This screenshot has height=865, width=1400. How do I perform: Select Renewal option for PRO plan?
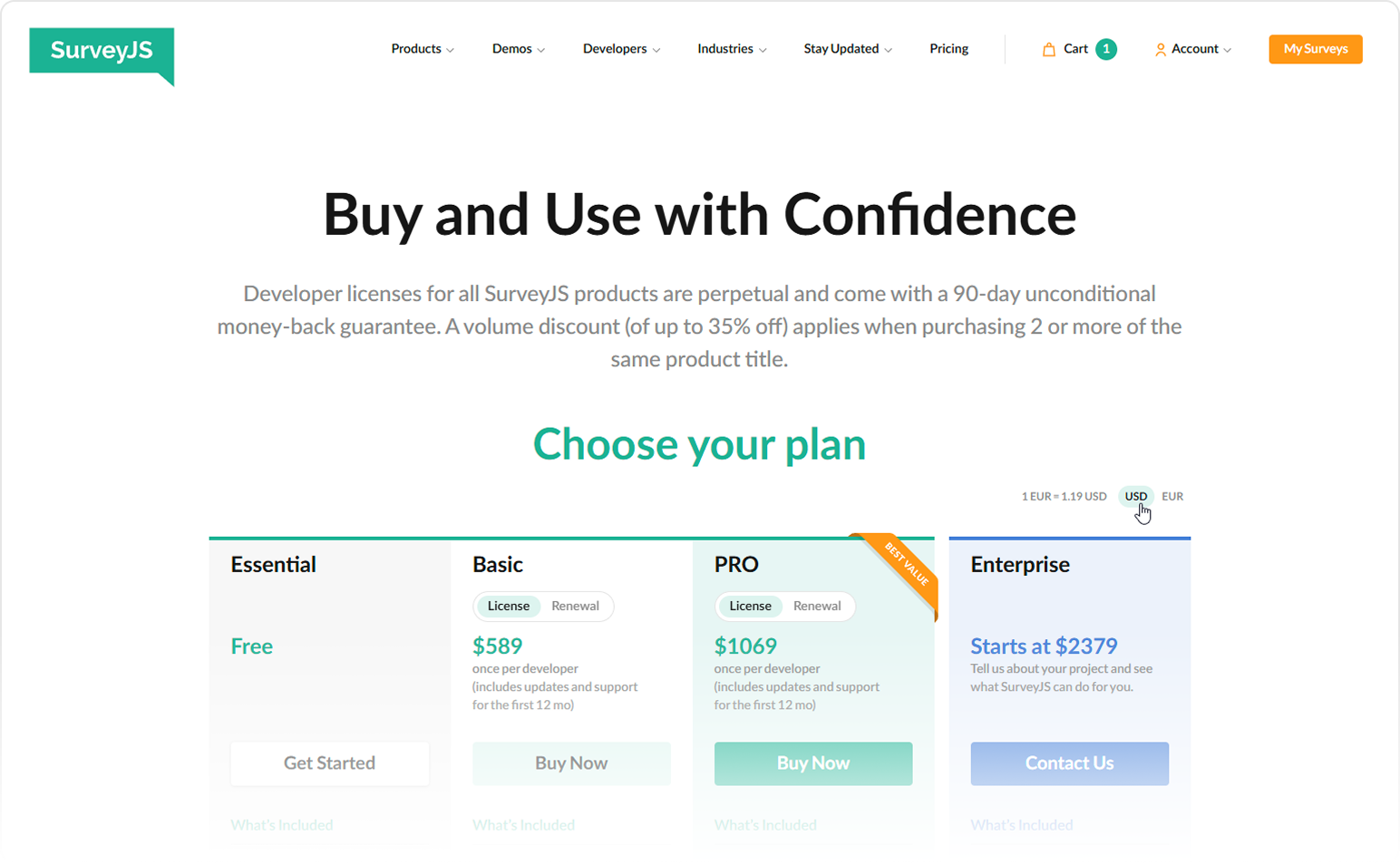tap(817, 606)
